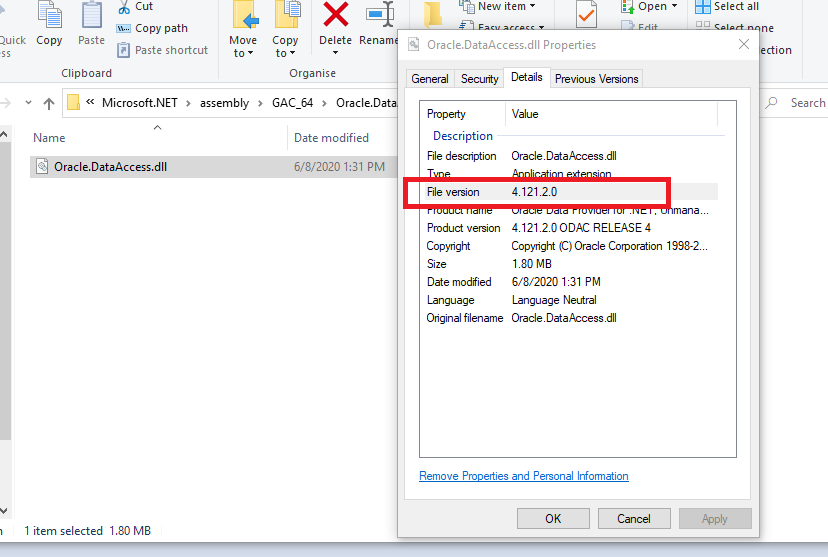Select the Language Neutral row
828x557 pixels.
(x=572, y=300)
